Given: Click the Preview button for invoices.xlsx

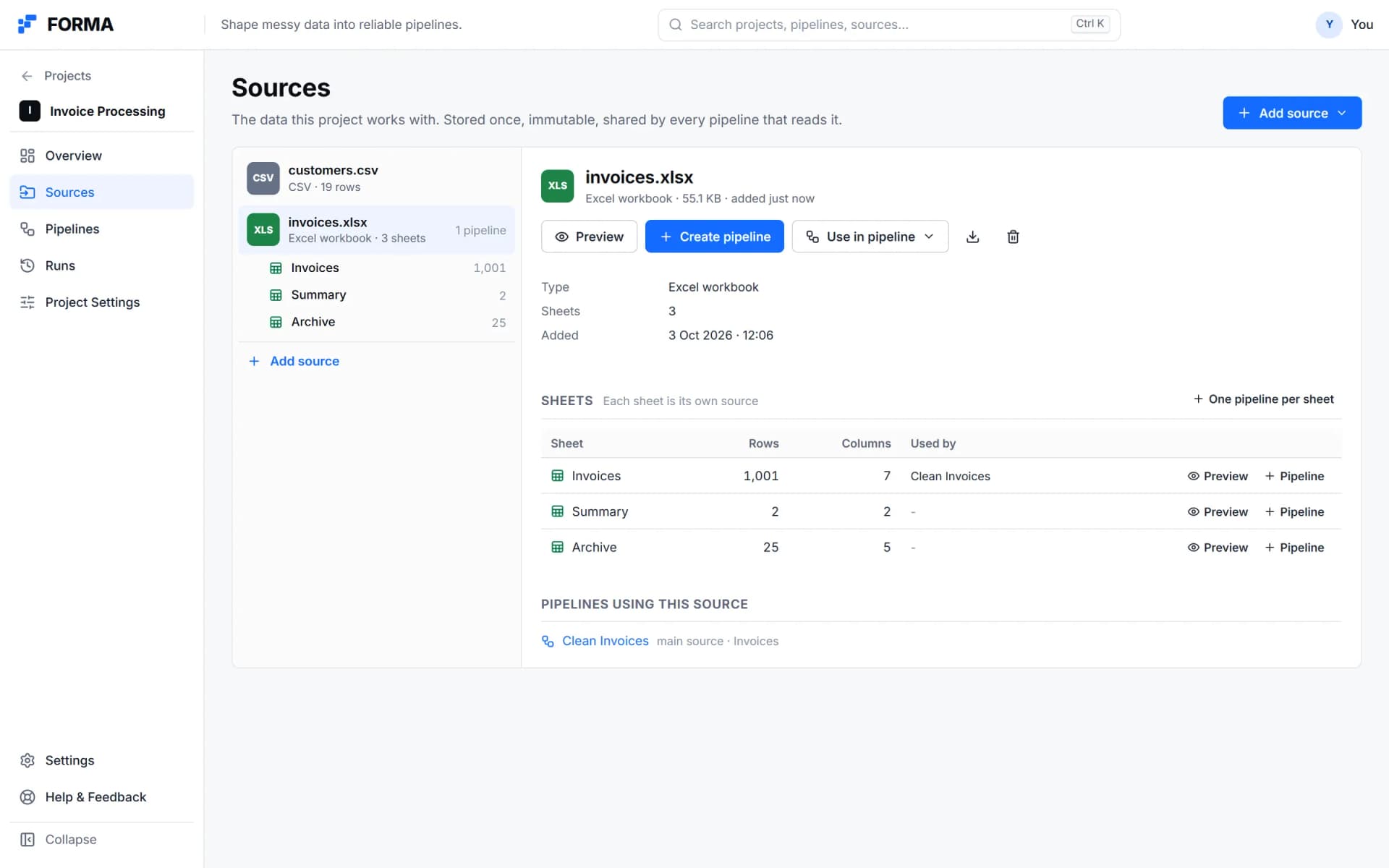Looking at the screenshot, I should [x=589, y=237].
